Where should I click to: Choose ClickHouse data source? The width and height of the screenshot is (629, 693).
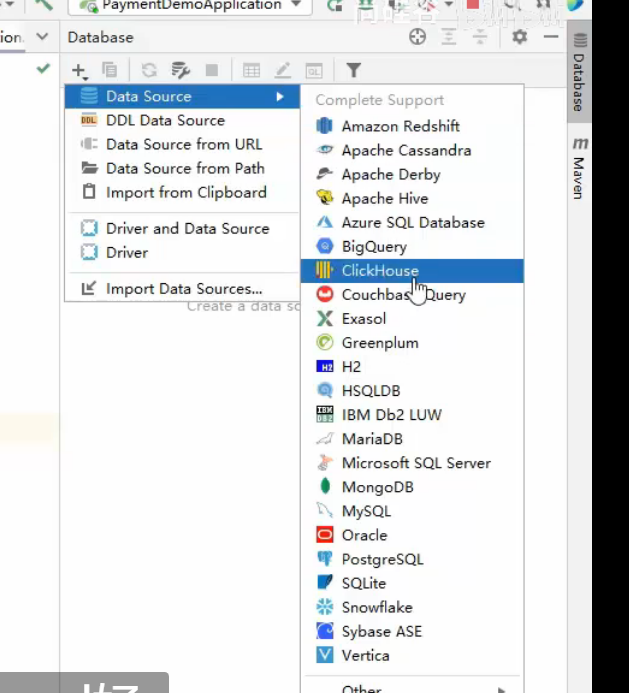click(412, 270)
